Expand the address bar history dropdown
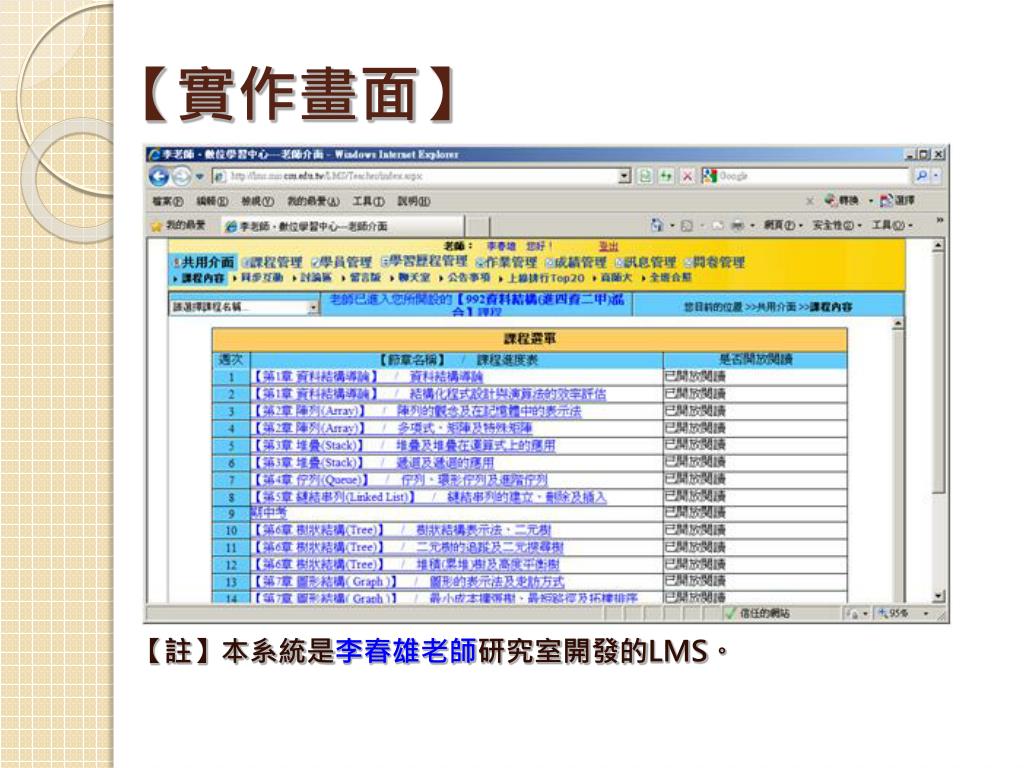The width and height of the screenshot is (1024, 768). 625,176
